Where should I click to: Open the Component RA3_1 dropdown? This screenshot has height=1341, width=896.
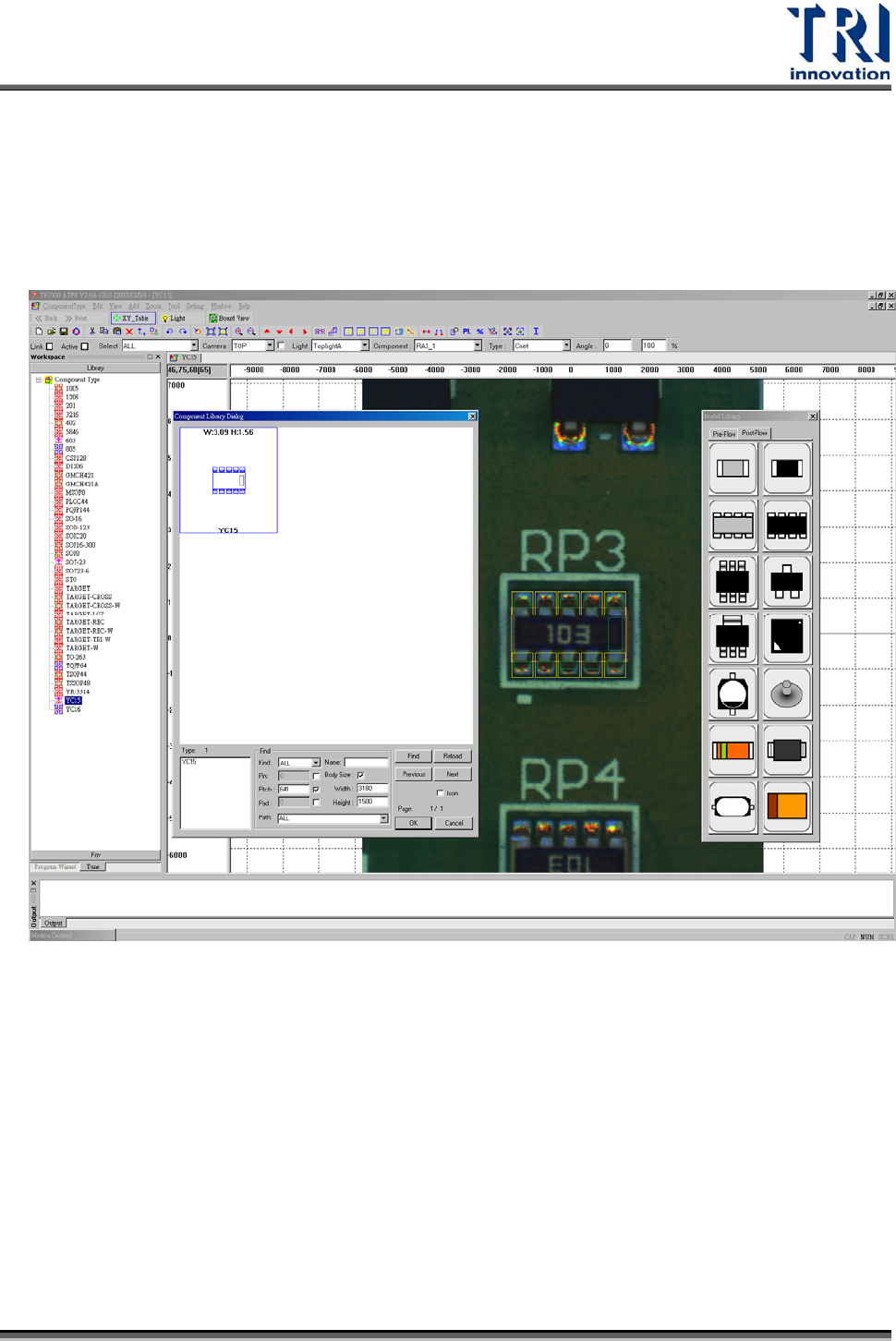pyautogui.click(x=478, y=346)
